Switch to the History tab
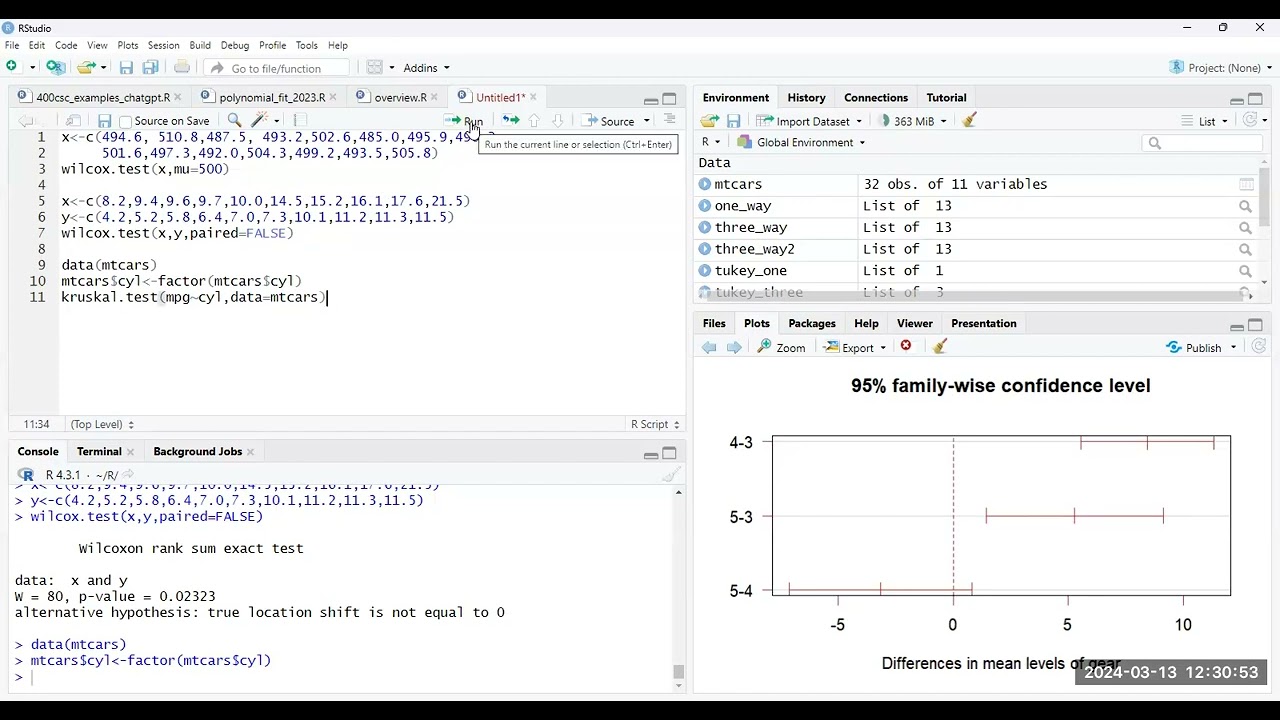Screen dimensions: 1280x720 806,97
